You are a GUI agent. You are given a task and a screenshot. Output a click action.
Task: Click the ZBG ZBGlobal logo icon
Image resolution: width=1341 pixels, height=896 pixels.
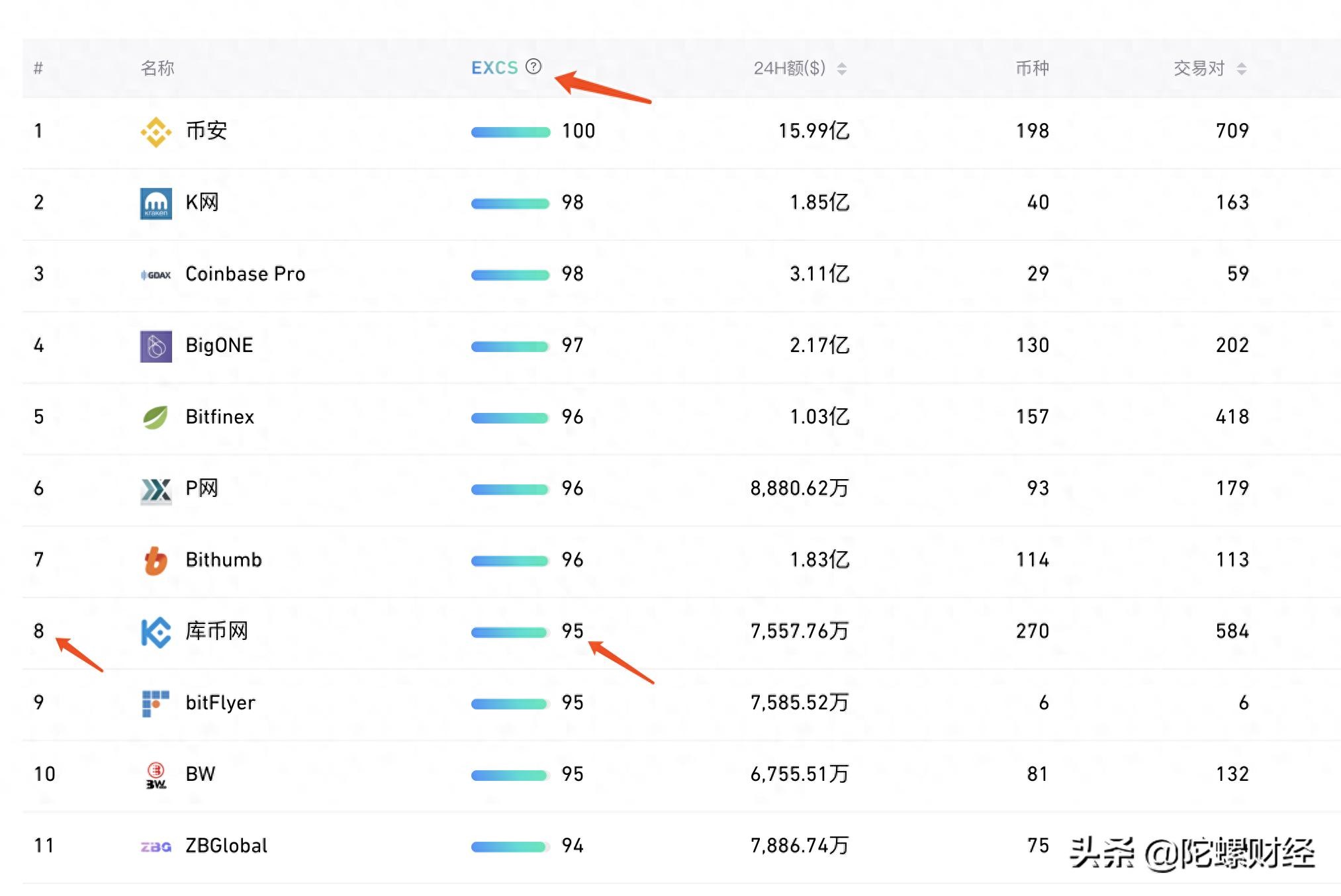click(x=156, y=846)
